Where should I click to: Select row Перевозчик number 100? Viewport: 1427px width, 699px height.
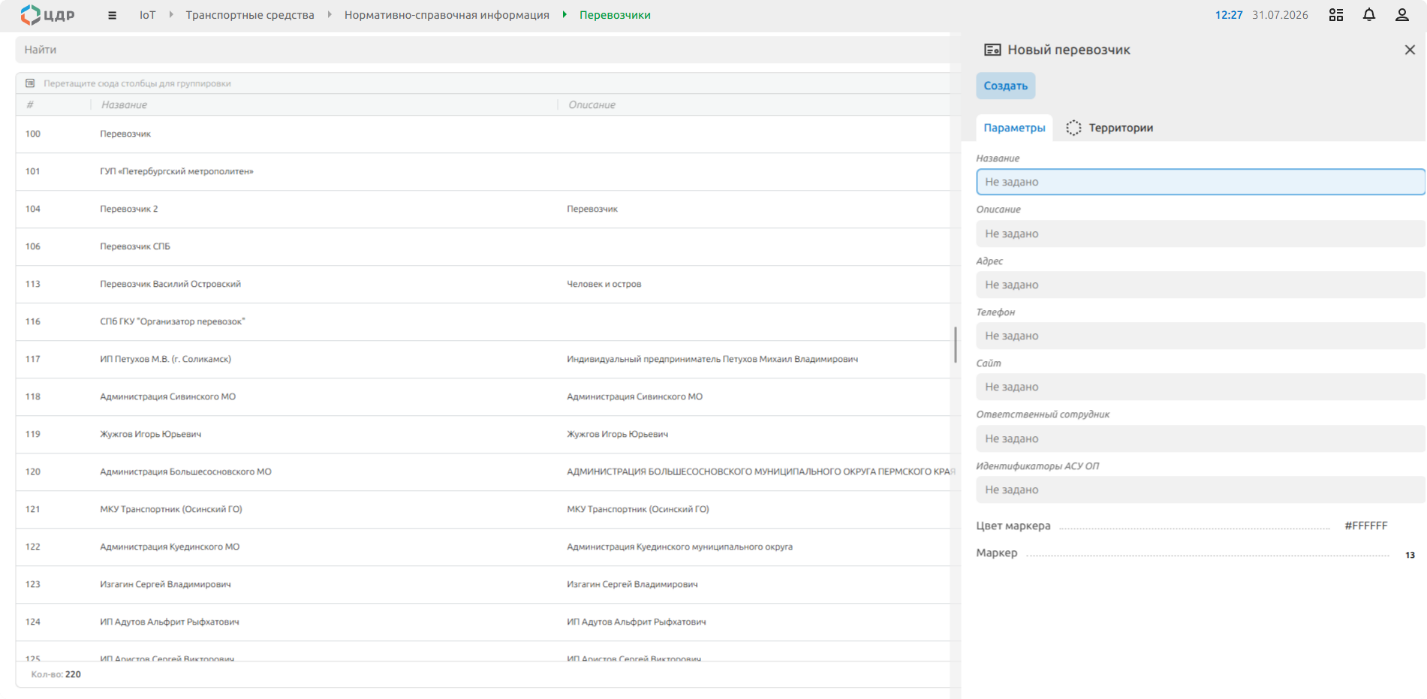(486, 134)
